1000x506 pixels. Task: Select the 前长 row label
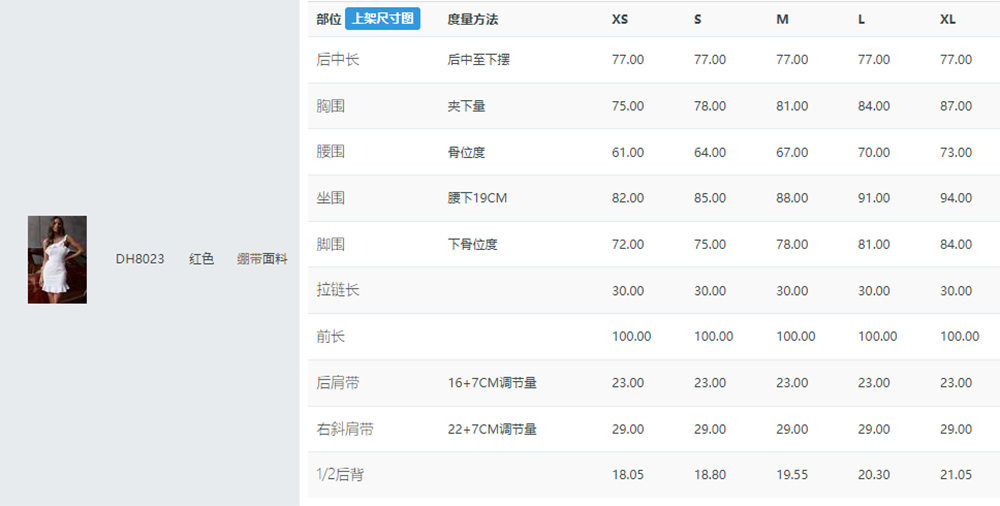330,336
